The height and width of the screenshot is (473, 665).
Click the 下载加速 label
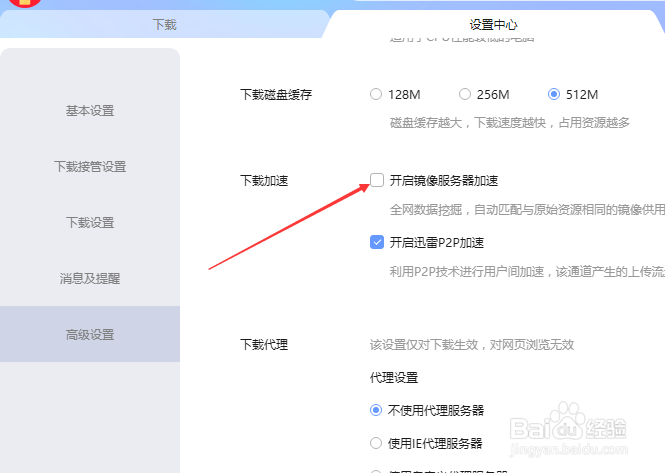click(264, 181)
